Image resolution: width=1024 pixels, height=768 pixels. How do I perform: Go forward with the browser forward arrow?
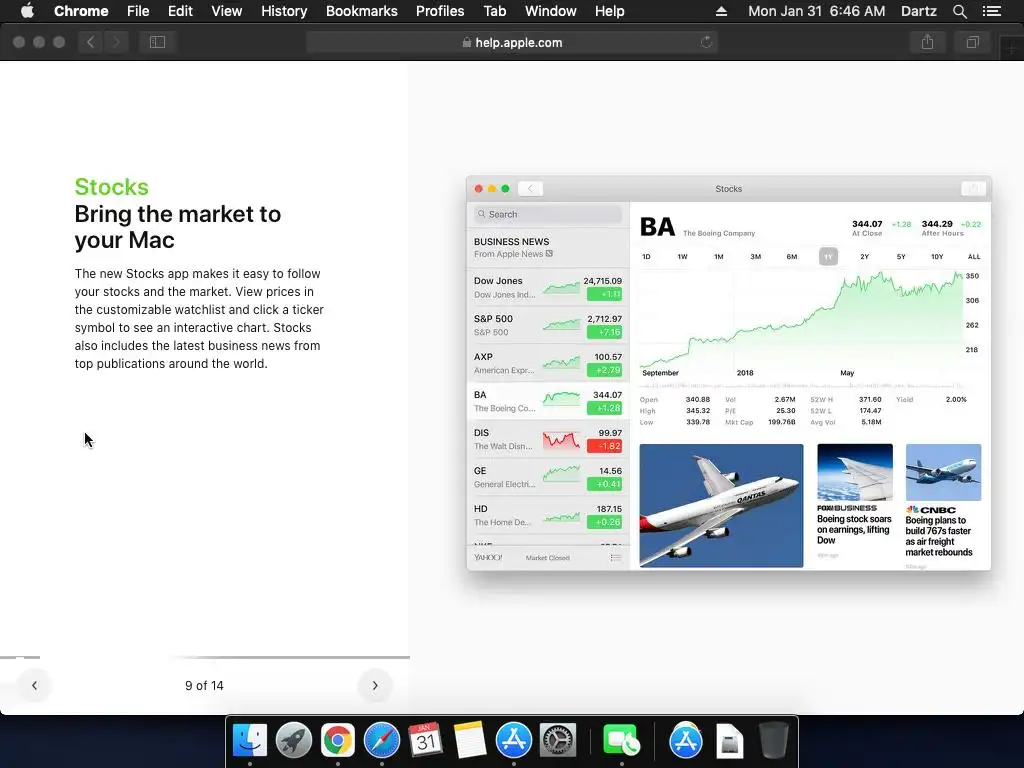[x=116, y=42]
